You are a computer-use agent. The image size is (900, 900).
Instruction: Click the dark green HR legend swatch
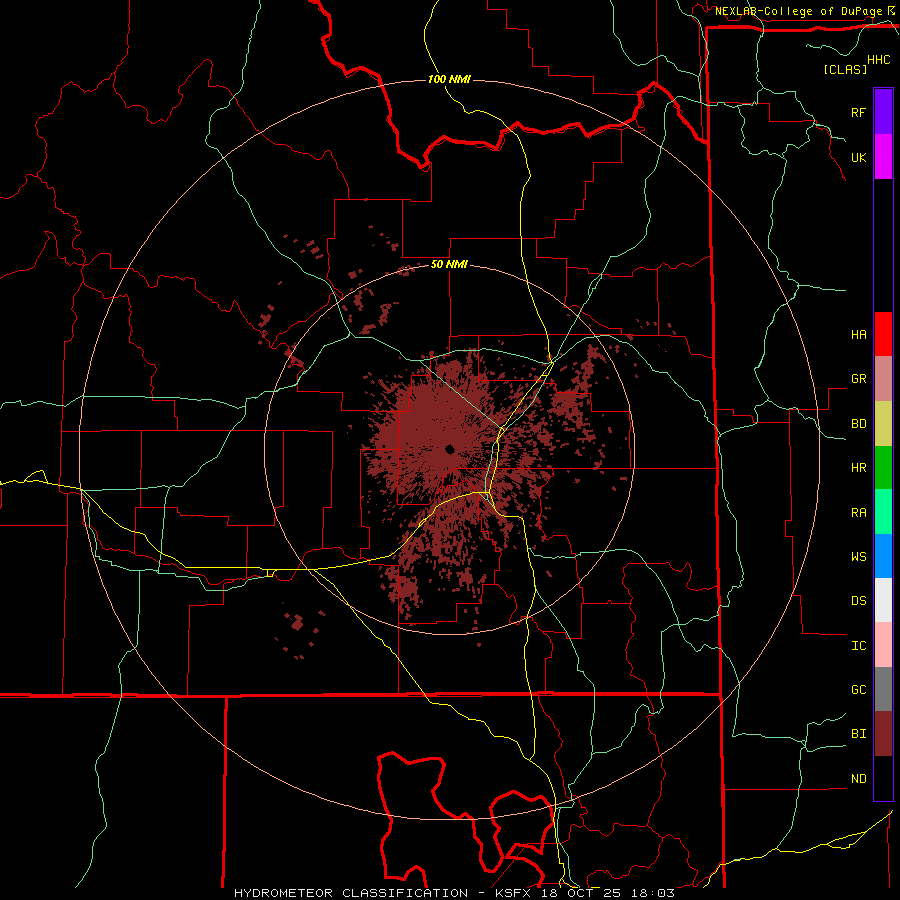pyautogui.click(x=883, y=468)
